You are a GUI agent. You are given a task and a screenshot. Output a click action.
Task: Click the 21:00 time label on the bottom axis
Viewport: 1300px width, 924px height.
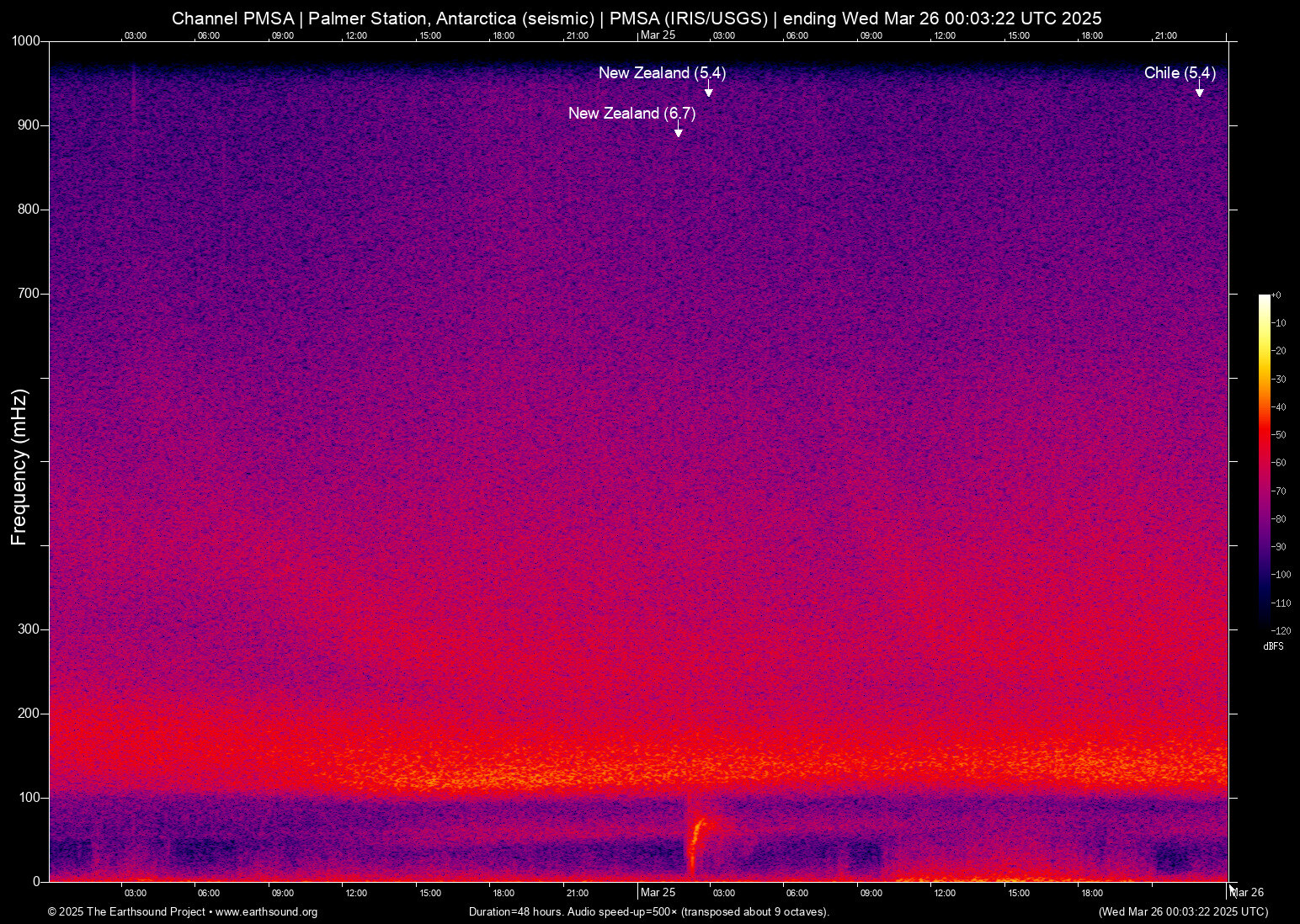(x=577, y=893)
